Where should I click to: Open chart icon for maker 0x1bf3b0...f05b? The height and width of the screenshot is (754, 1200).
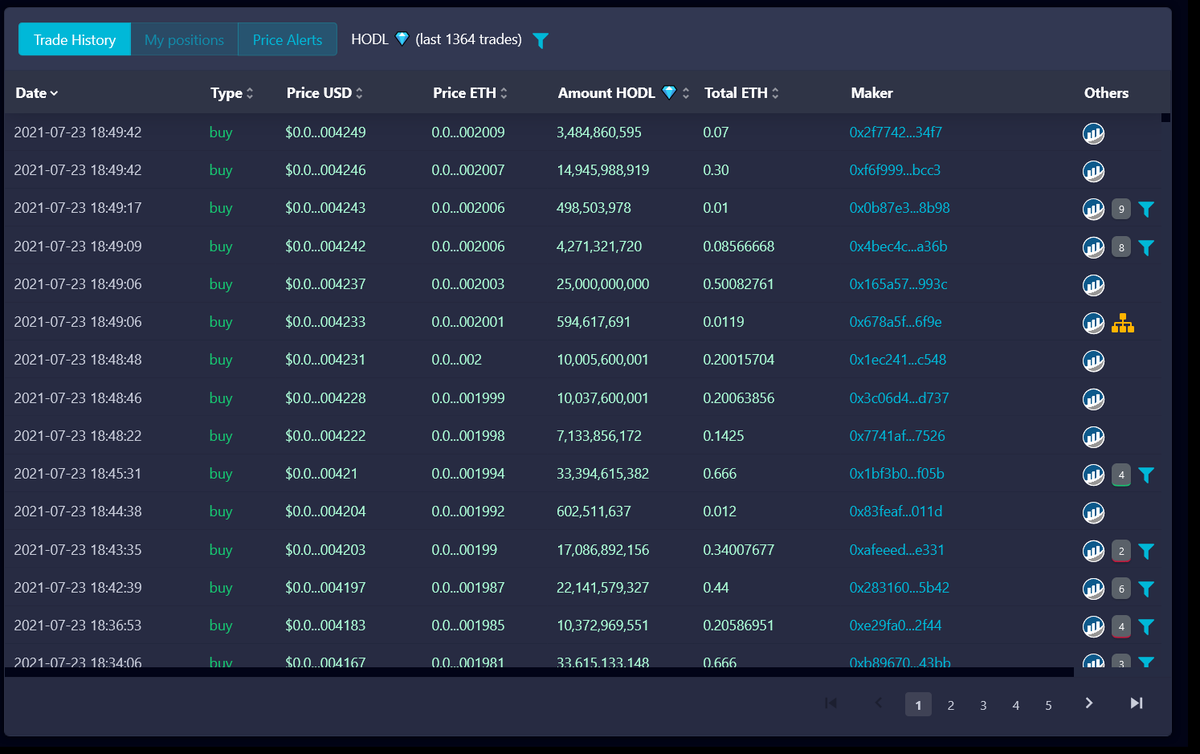click(x=1094, y=475)
